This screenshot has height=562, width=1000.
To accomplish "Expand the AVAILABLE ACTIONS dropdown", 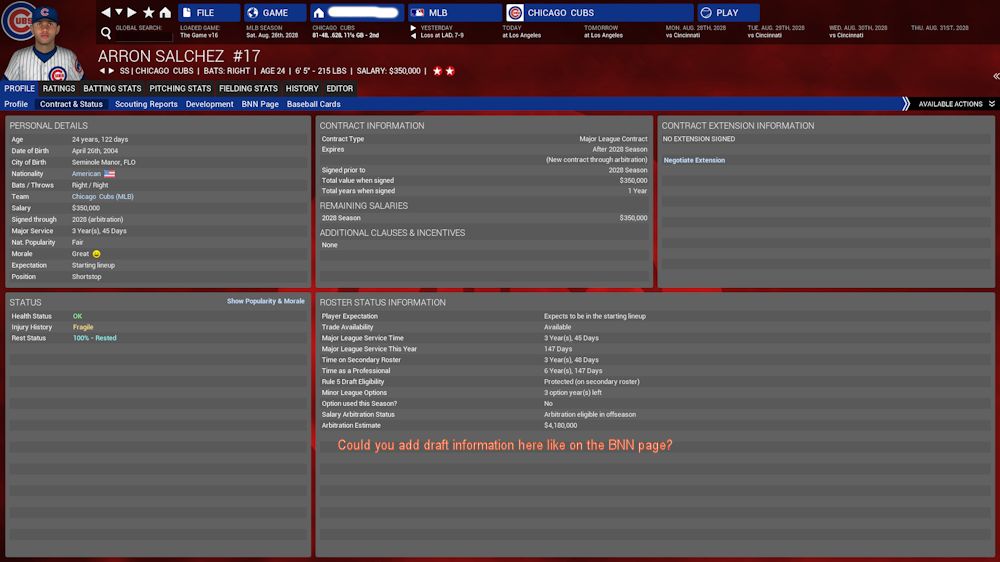I will (x=956, y=104).
